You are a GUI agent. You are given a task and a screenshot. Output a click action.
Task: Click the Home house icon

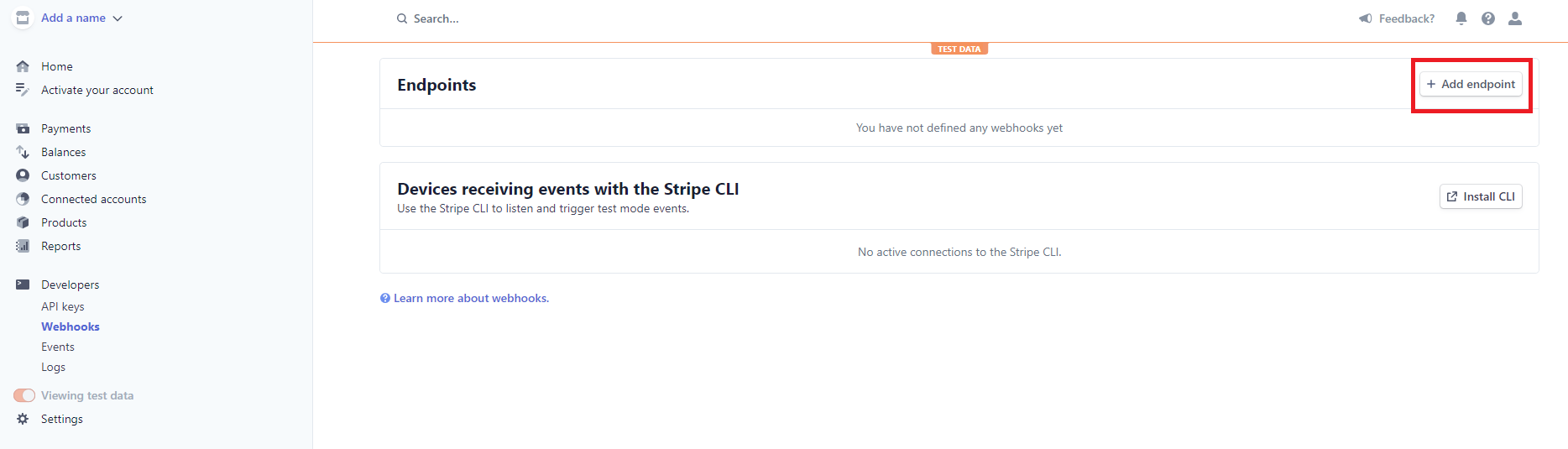click(x=23, y=66)
